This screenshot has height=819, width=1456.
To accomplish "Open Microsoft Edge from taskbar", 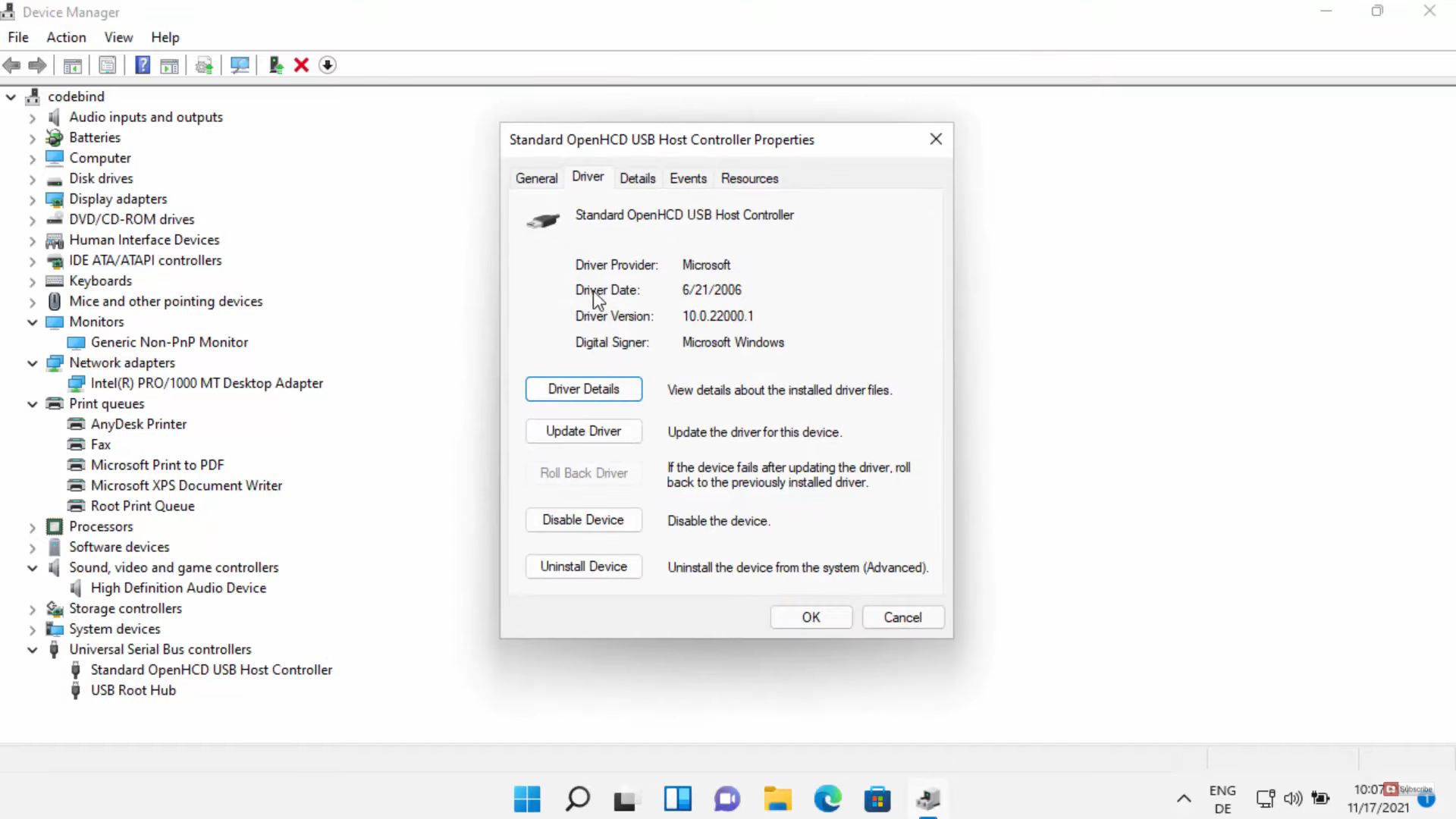I will pyautogui.click(x=827, y=799).
